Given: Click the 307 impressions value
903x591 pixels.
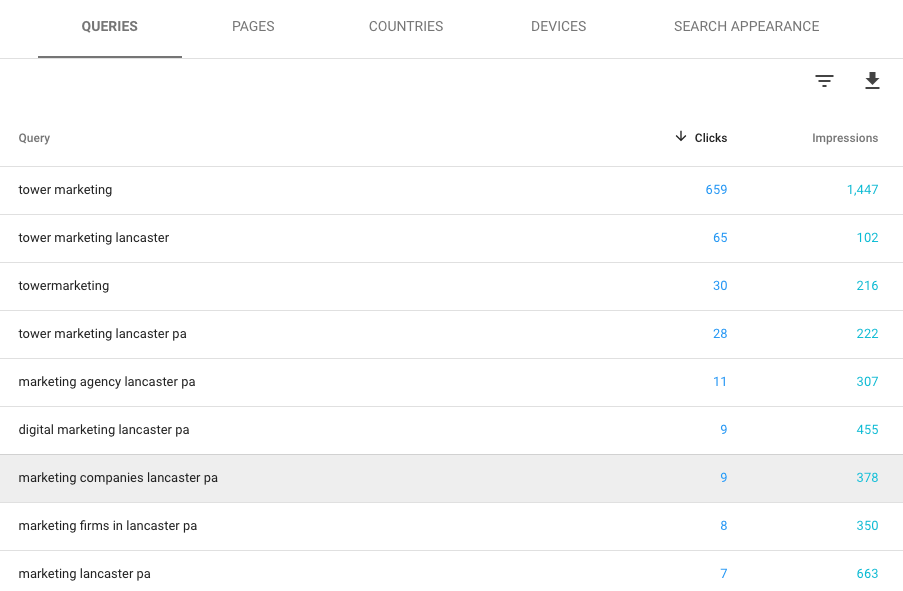Looking at the screenshot, I should (x=867, y=381).
